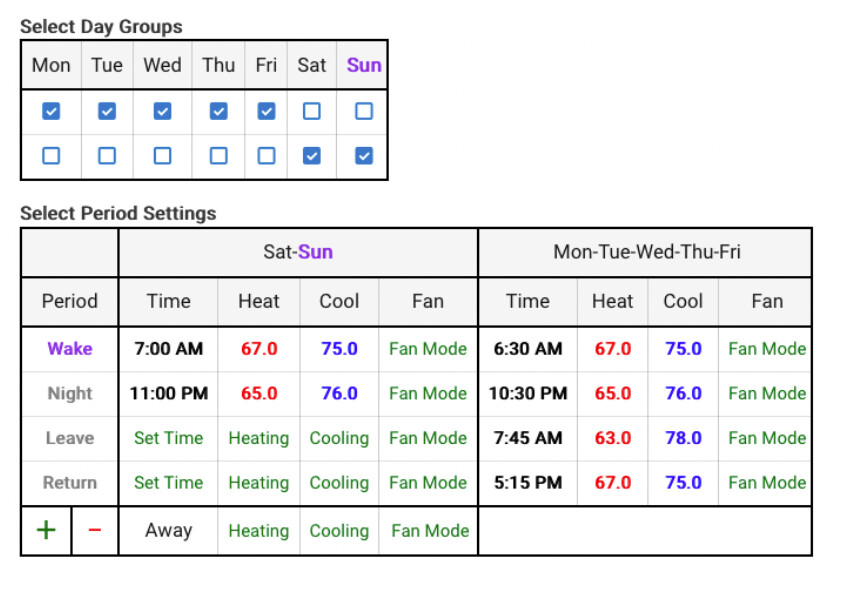Screen dimensions: 862x598
Task: Edit the 78.0 weekday Leave cool setpoint
Action: click(683, 438)
